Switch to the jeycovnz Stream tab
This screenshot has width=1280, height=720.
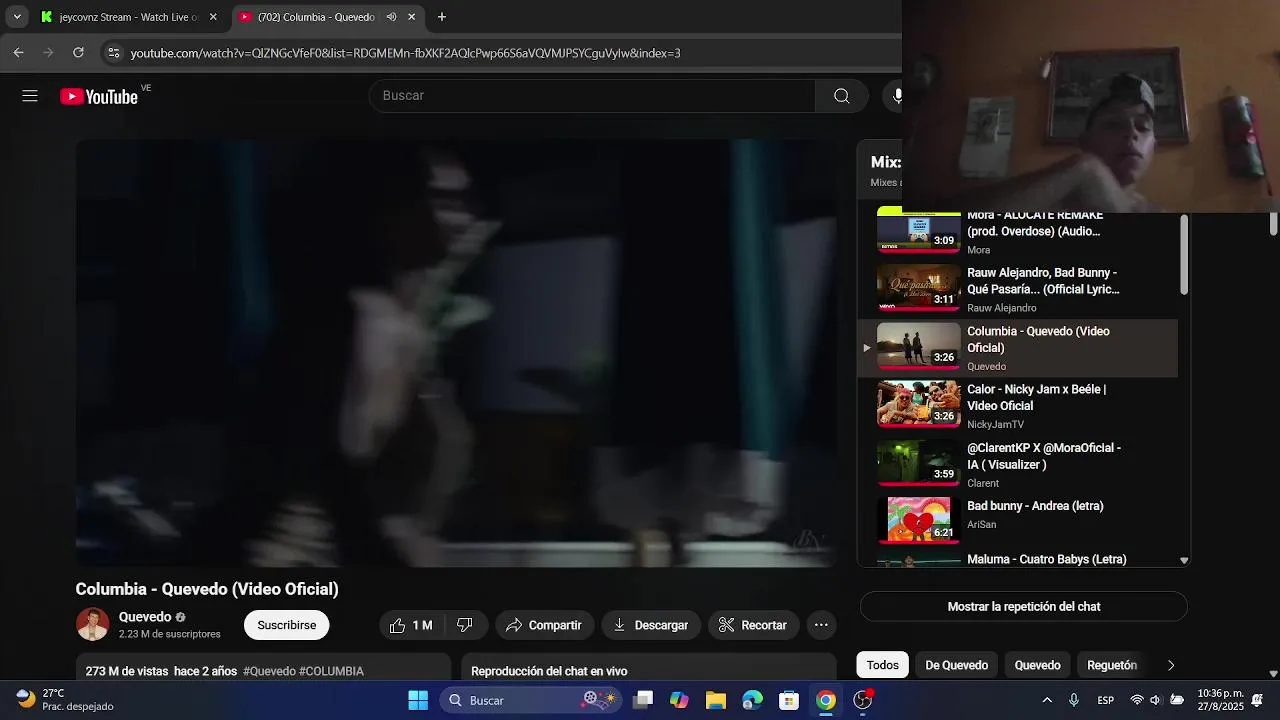point(129,17)
